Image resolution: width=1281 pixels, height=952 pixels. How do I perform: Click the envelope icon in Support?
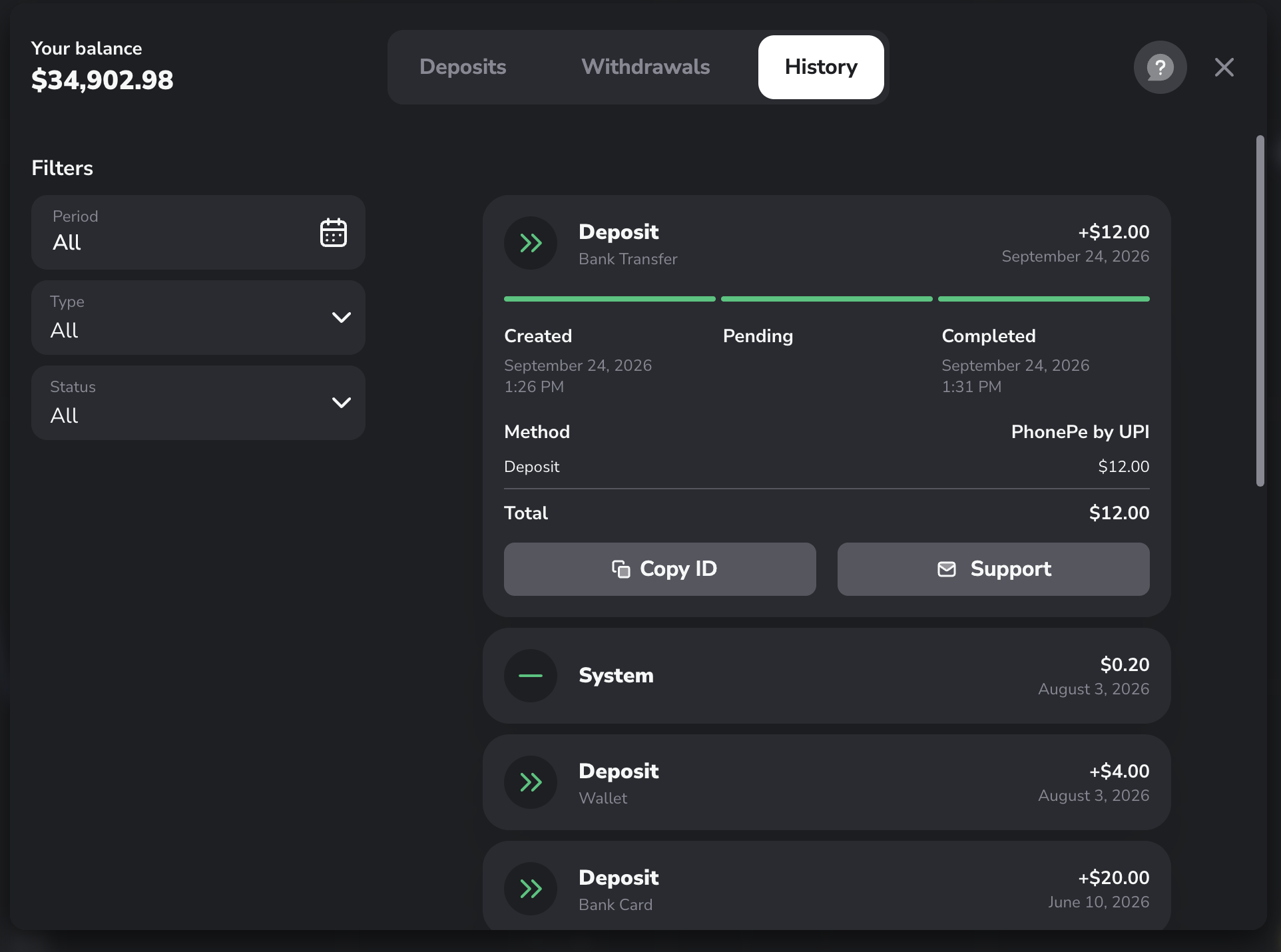pyautogui.click(x=947, y=569)
